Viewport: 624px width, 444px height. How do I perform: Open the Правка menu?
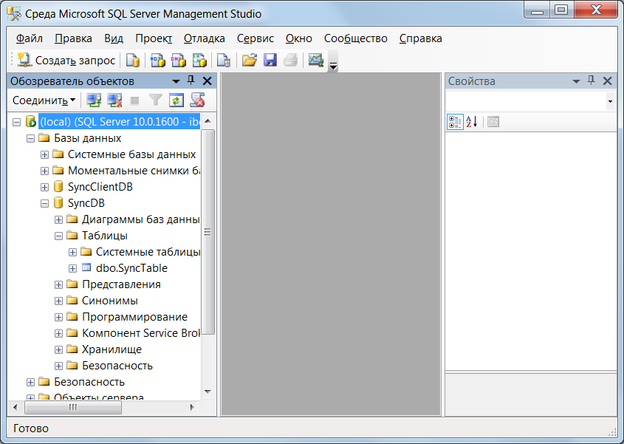(73, 39)
